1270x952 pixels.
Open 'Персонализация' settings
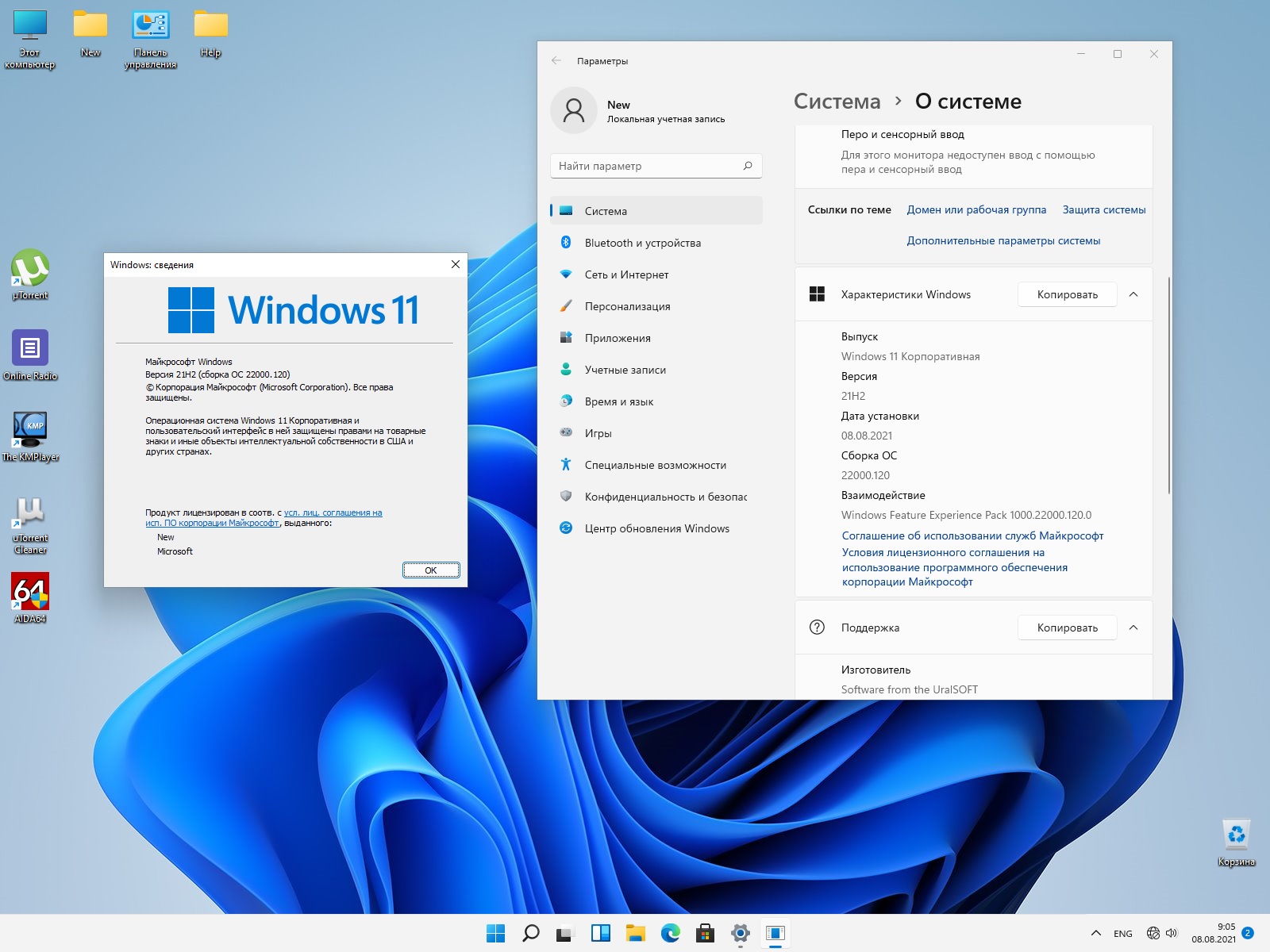(x=656, y=306)
